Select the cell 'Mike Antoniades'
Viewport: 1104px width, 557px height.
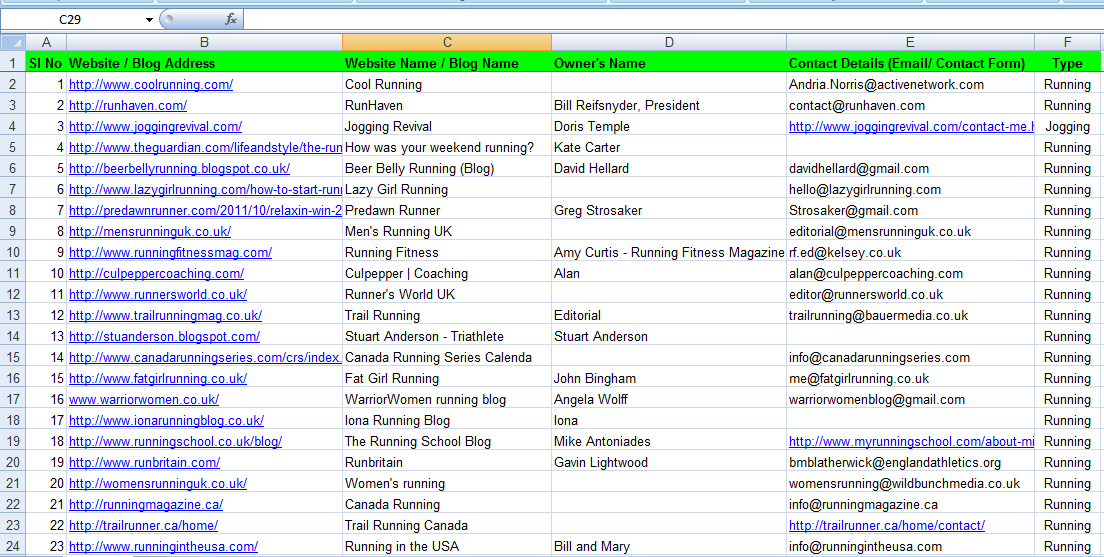pyautogui.click(x=669, y=442)
